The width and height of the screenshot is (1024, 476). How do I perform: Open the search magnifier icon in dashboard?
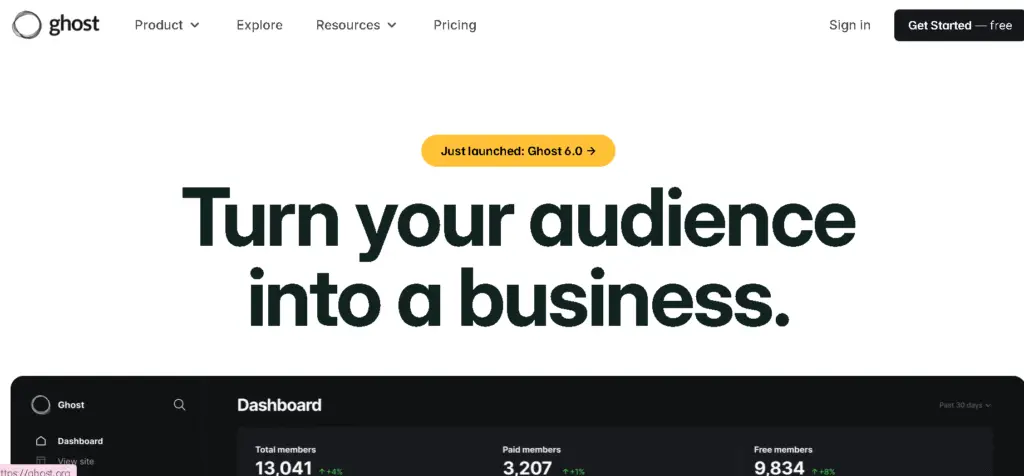[x=180, y=405]
